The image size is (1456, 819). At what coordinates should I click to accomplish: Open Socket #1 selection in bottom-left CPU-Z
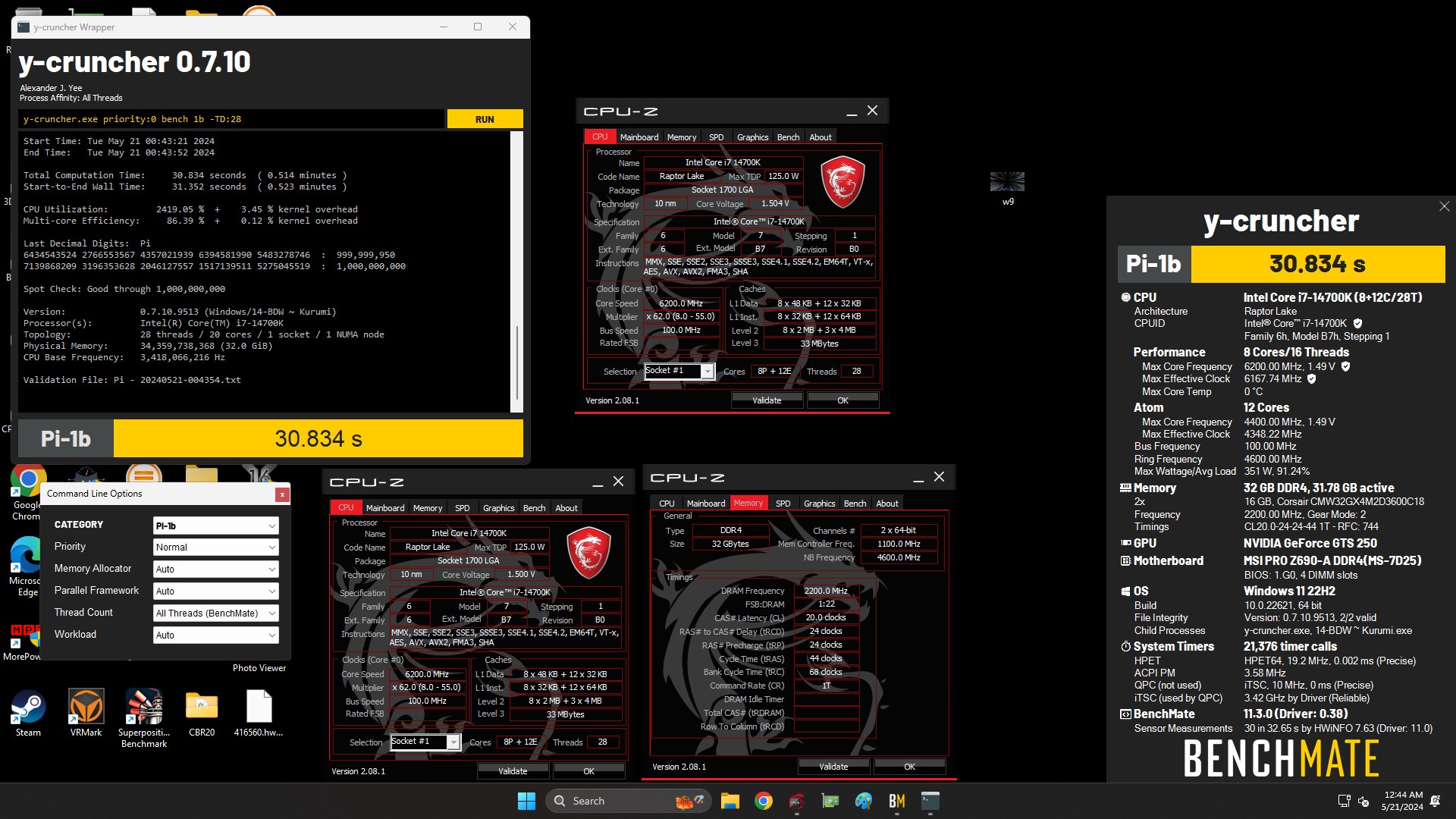tap(425, 742)
